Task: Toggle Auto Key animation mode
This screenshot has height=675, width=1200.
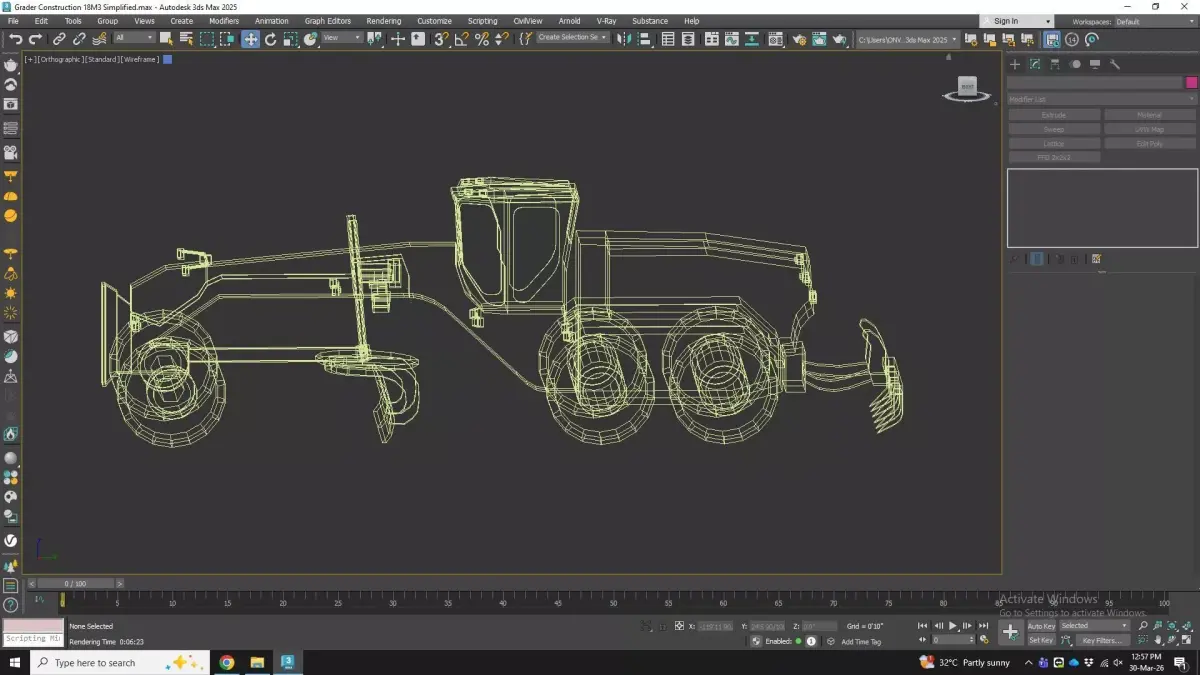Action: [1041, 626]
